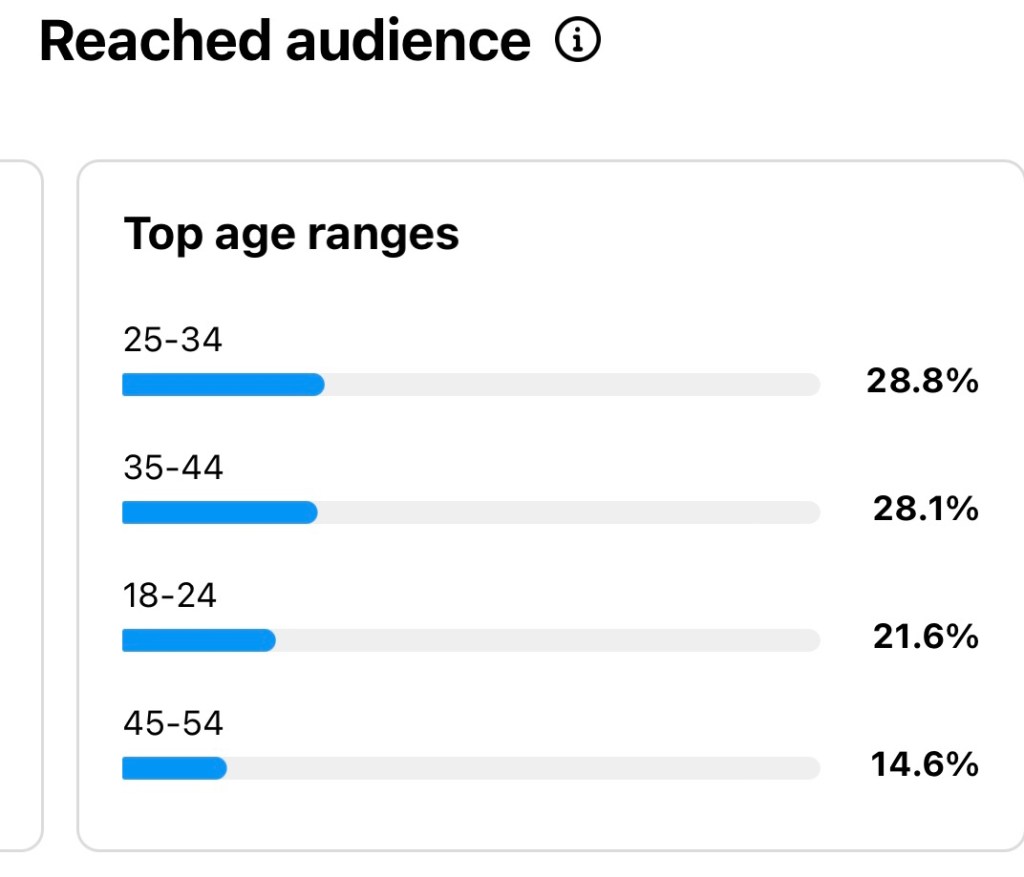Image resolution: width=1024 pixels, height=877 pixels.
Task: Click the info icon beside Reached audience
Action: point(578,41)
